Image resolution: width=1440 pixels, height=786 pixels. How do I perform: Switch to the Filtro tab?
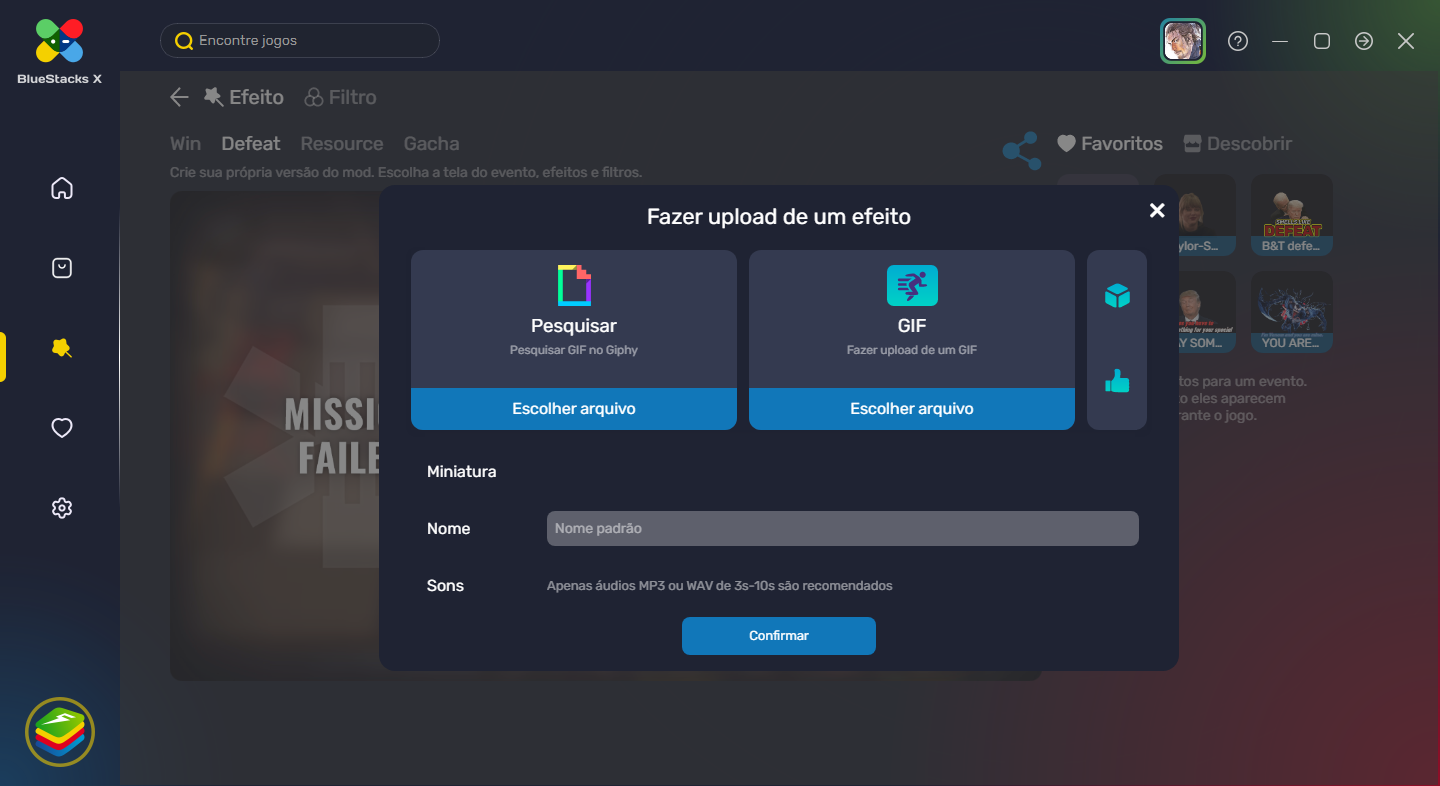pyautogui.click(x=341, y=97)
